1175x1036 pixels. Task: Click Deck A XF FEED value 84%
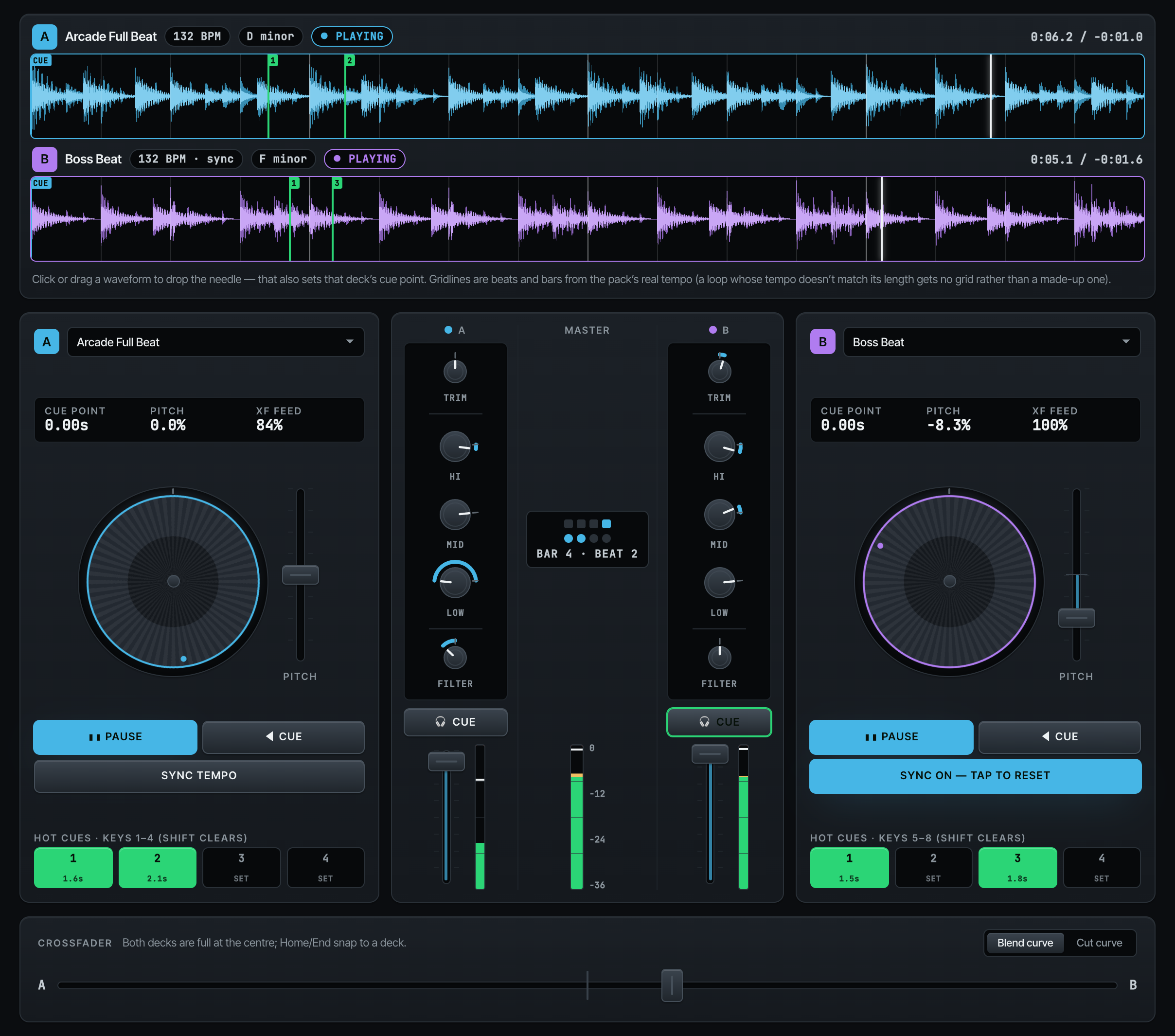(269, 426)
